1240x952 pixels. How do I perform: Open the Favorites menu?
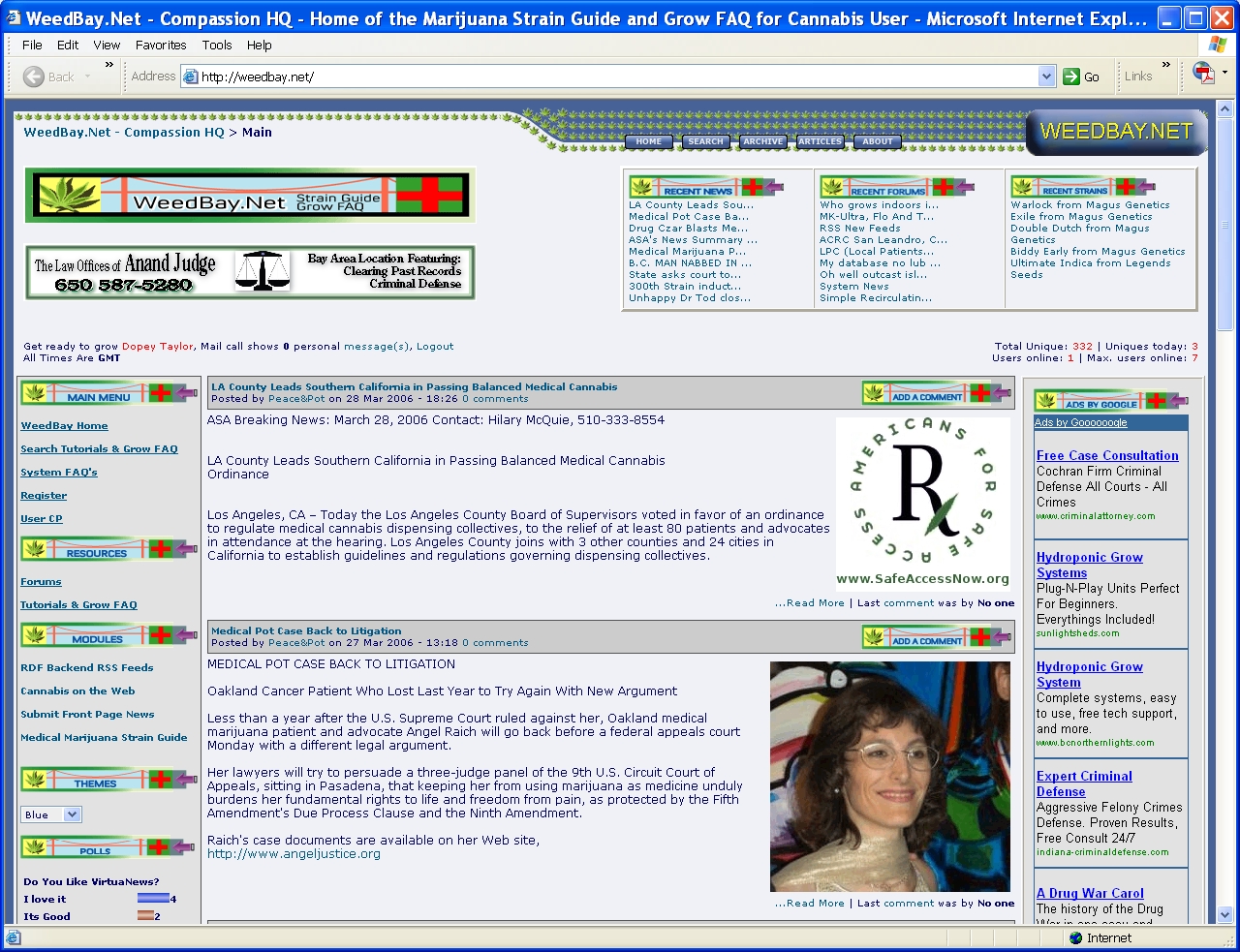pyautogui.click(x=161, y=45)
